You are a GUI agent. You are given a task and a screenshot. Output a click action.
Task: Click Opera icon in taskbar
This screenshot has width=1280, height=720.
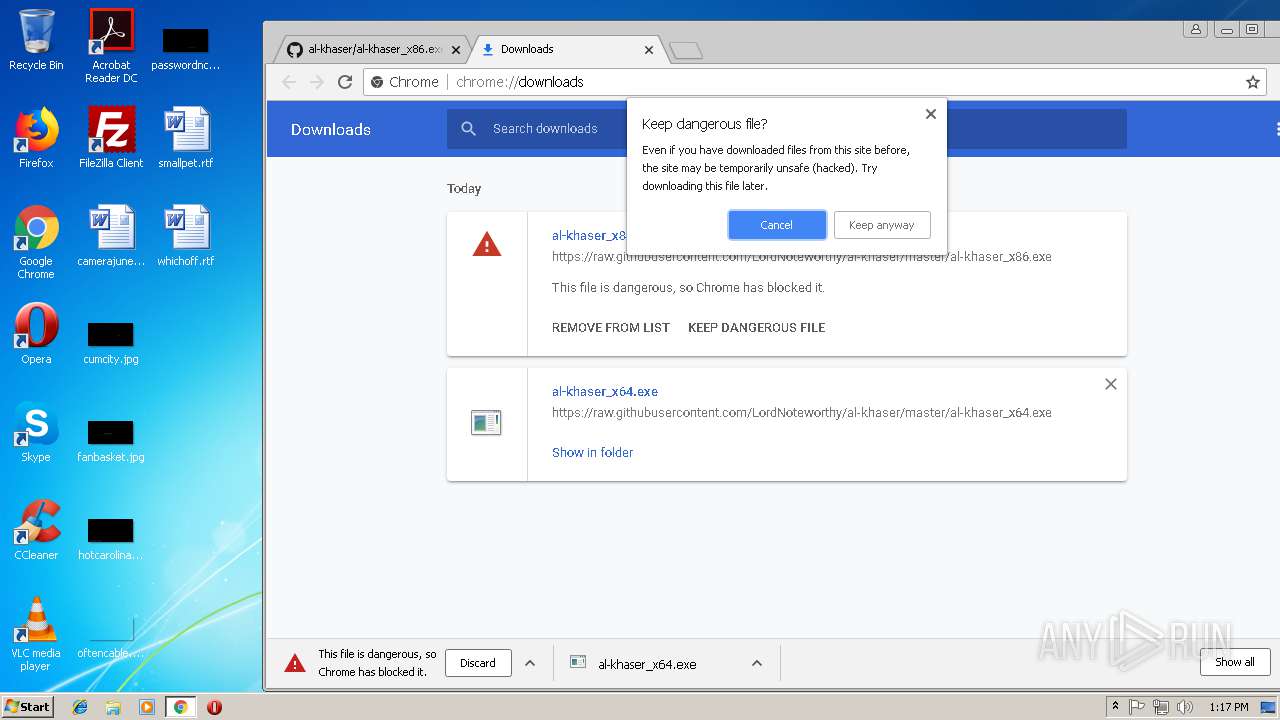click(214, 707)
